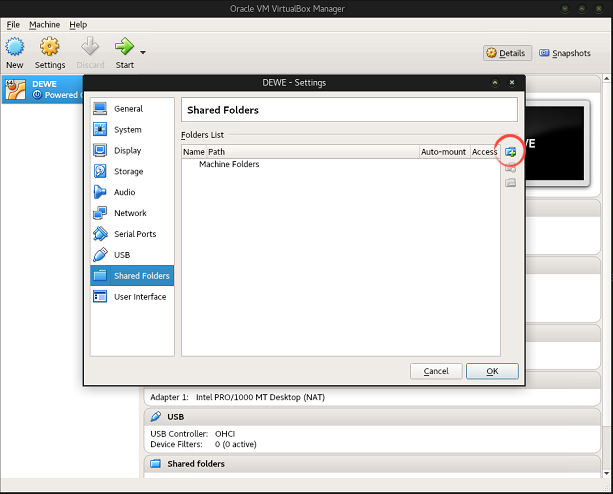Click the USB section header in details
The height and width of the screenshot is (494, 613).
click(372, 417)
